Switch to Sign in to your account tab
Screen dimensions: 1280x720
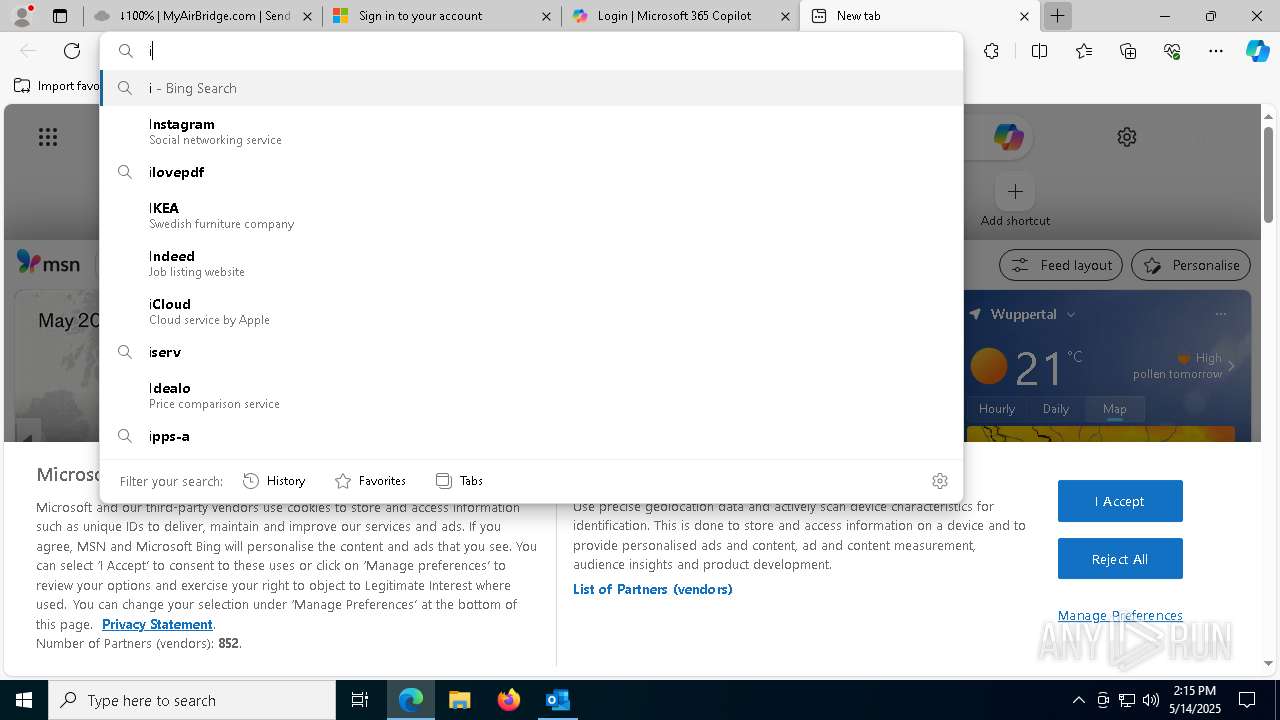[442, 16]
